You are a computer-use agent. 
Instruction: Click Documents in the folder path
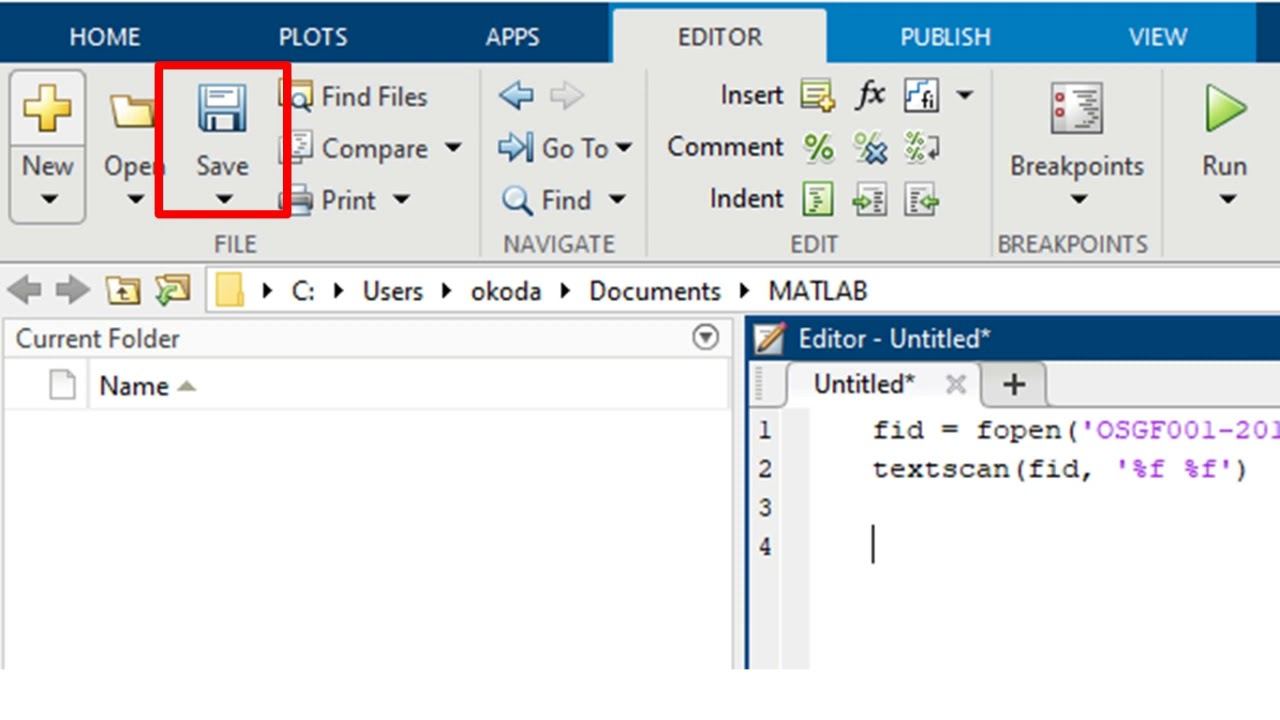tap(655, 291)
